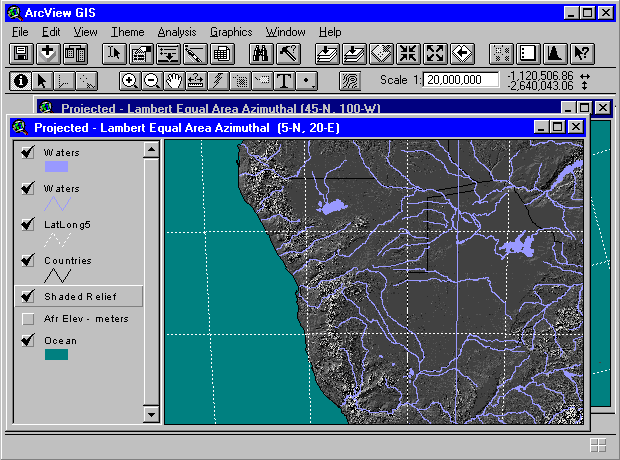Screen dimensions: 620x460
Task: Click Zoom to Previous Extent button
Action: [x=461, y=54]
